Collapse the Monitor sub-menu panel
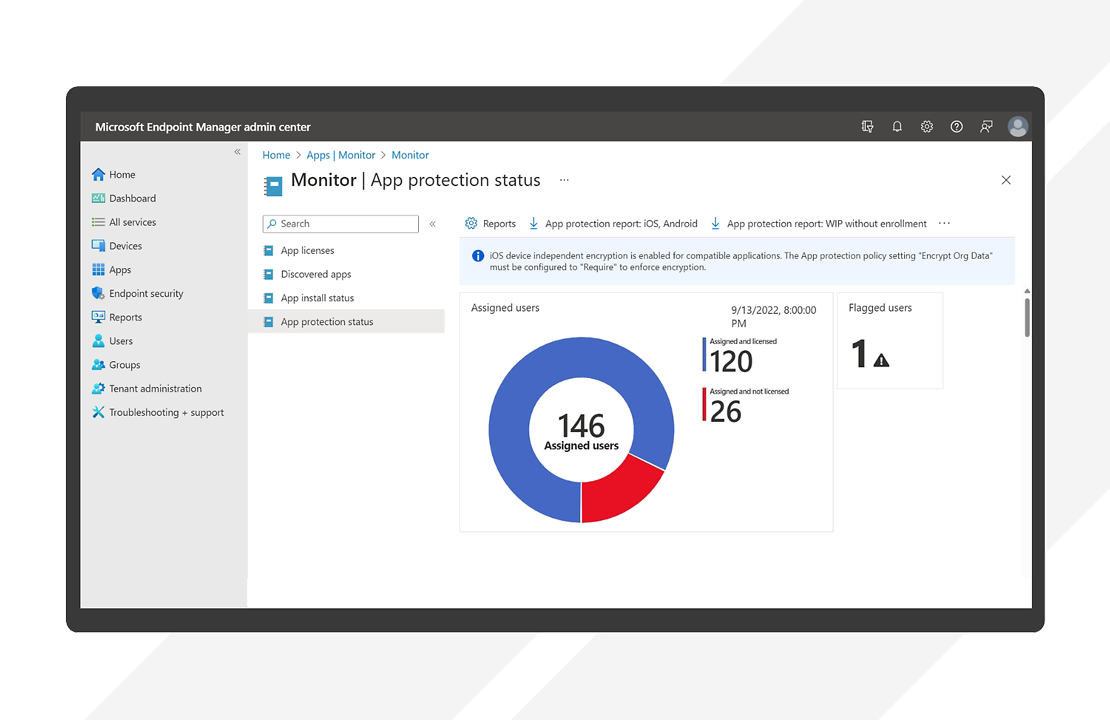1110x720 pixels. (433, 224)
